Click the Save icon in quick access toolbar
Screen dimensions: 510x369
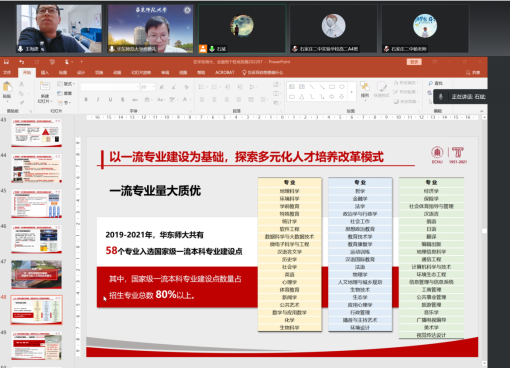coord(6,62)
